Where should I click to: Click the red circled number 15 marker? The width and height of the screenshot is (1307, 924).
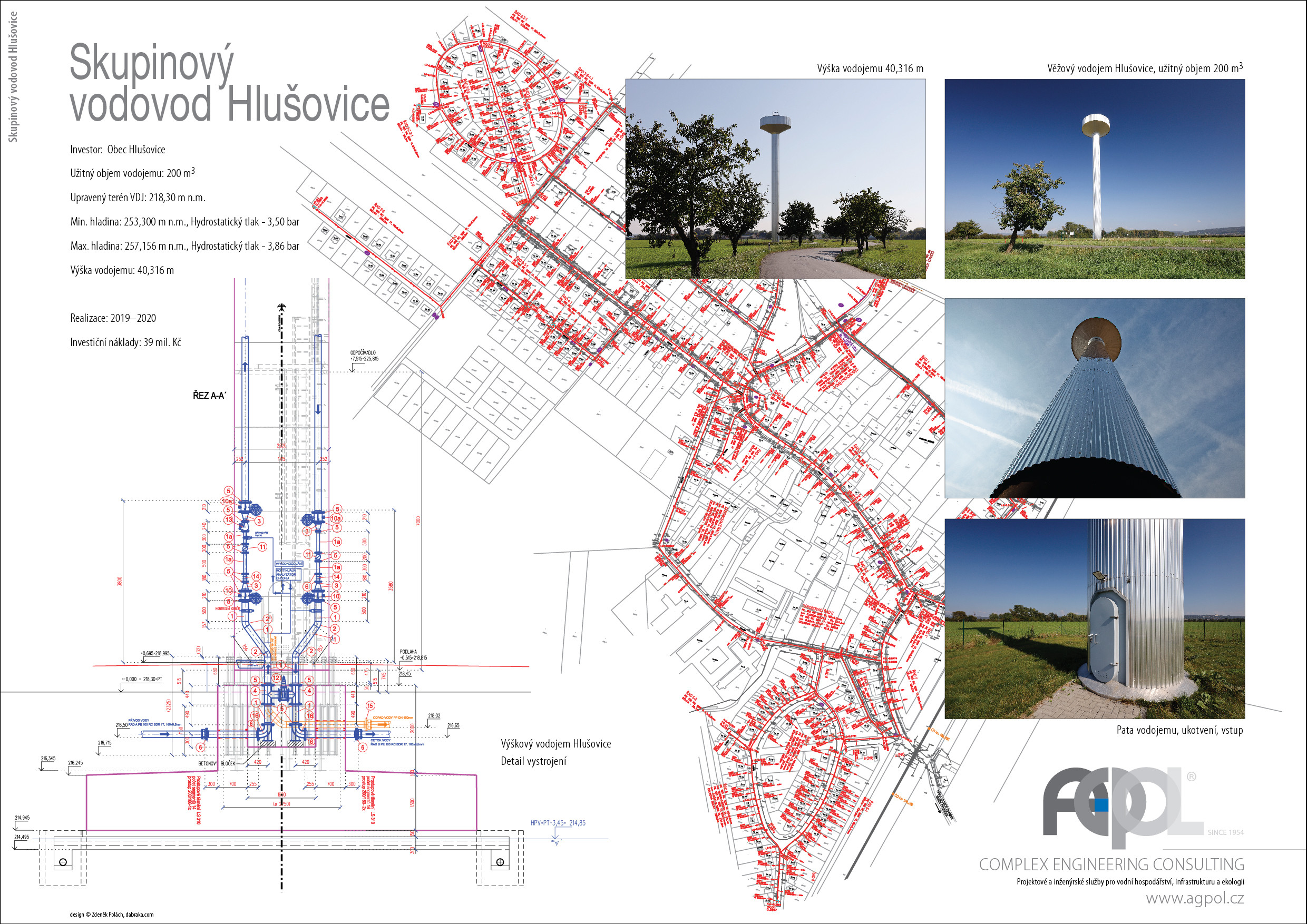[370, 705]
